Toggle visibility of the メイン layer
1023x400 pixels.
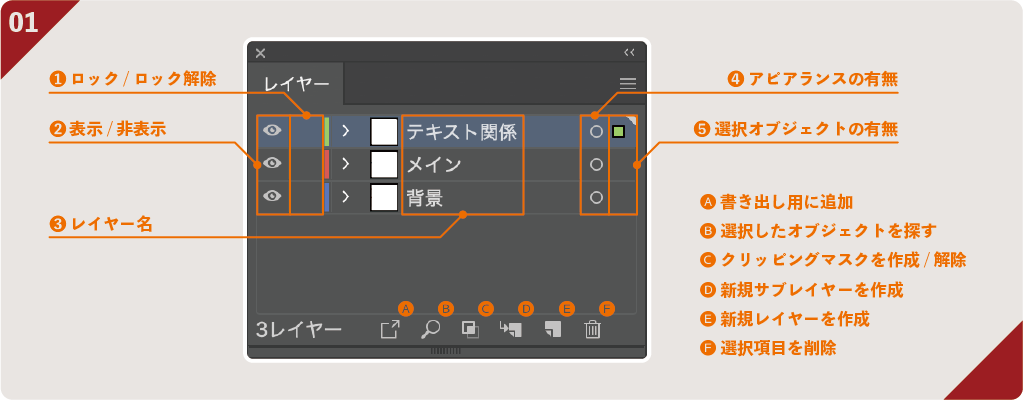coord(272,164)
